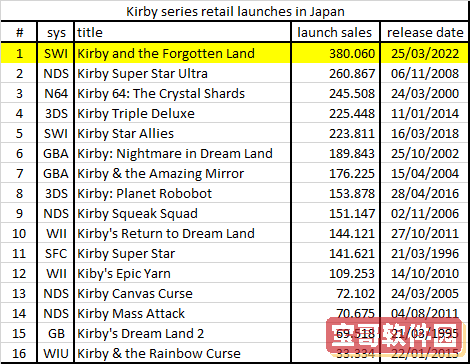The height and width of the screenshot is (364, 470).
Task: Click the 'title' column header cell
Action: click(183, 32)
